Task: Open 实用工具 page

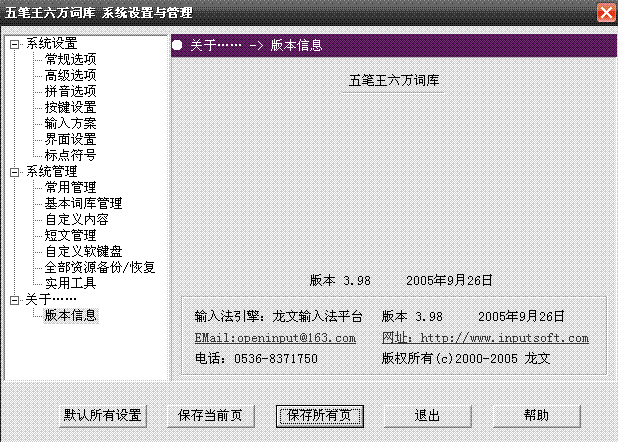Action: coord(70,283)
